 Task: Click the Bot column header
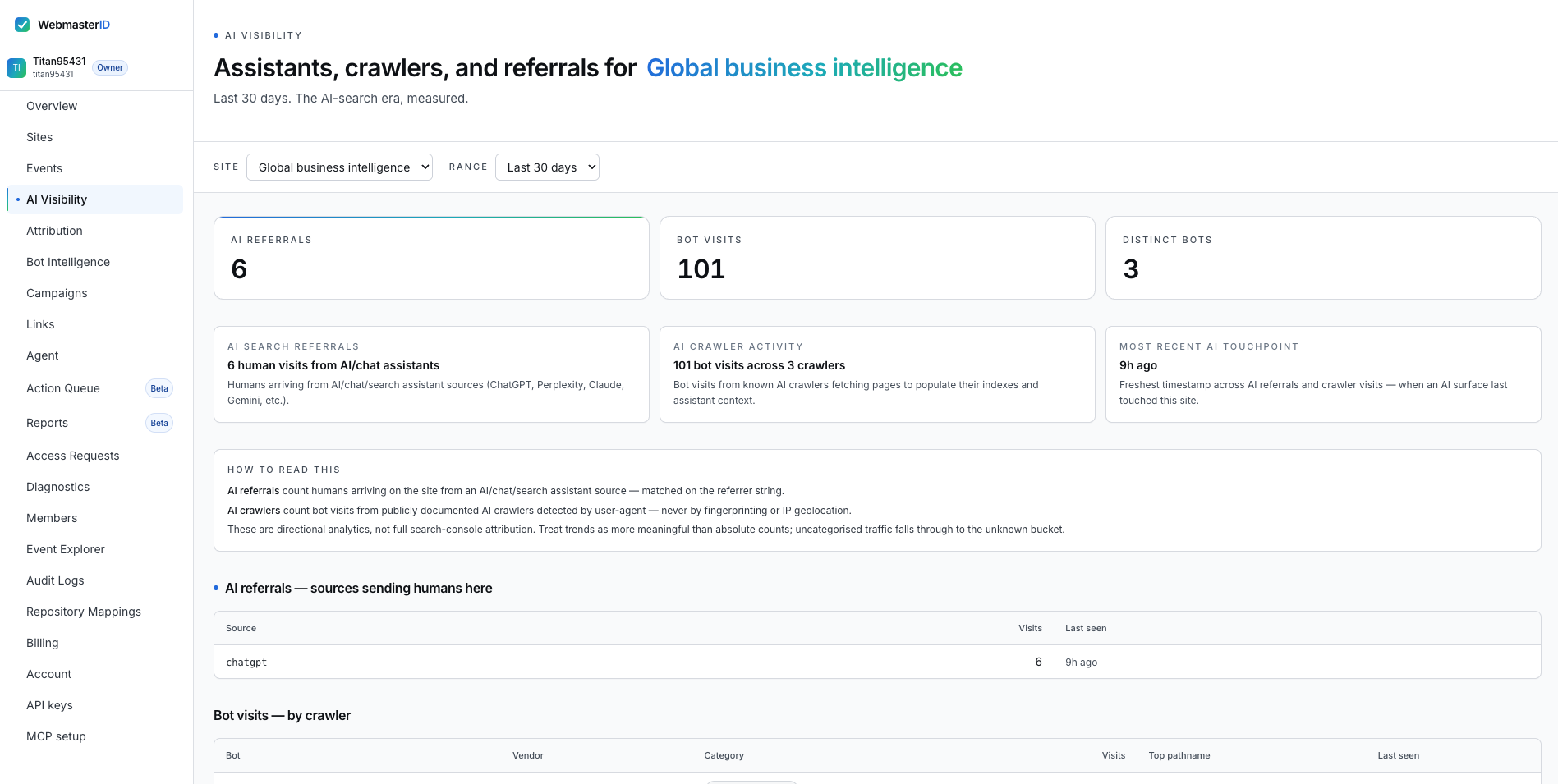tap(233, 755)
